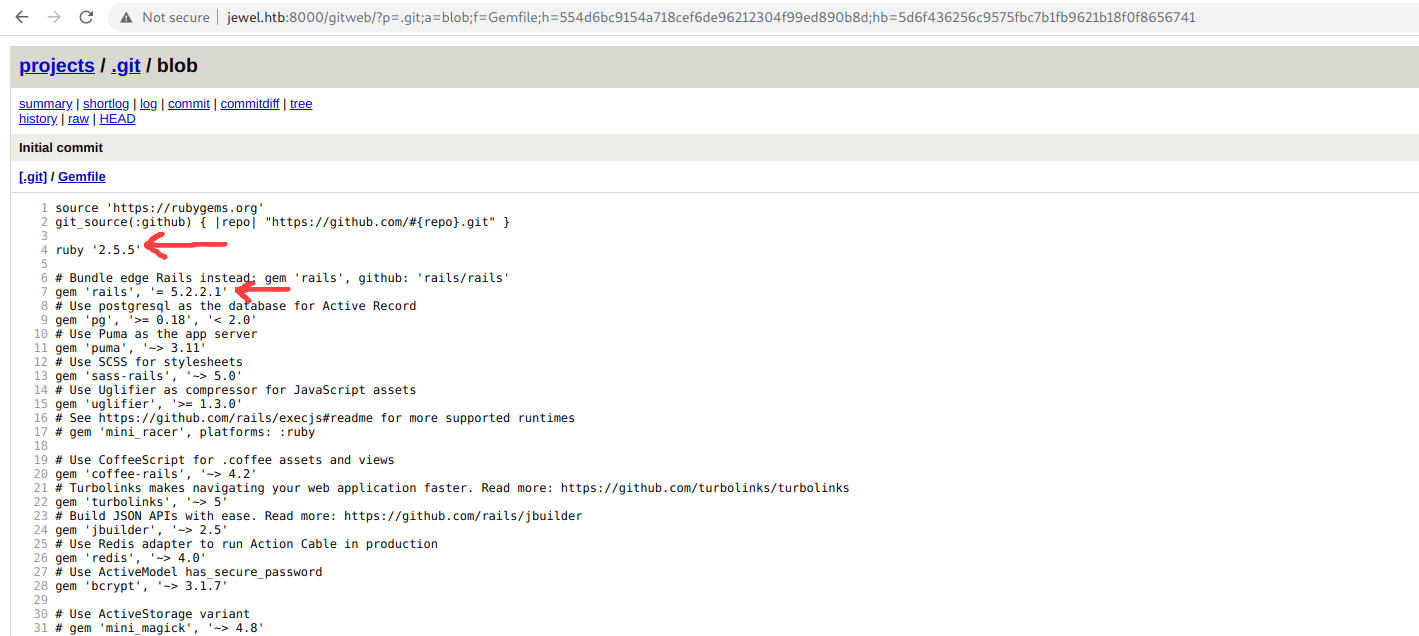Click line number 20 anchor
The width and height of the screenshot is (1419, 636).
point(41,474)
